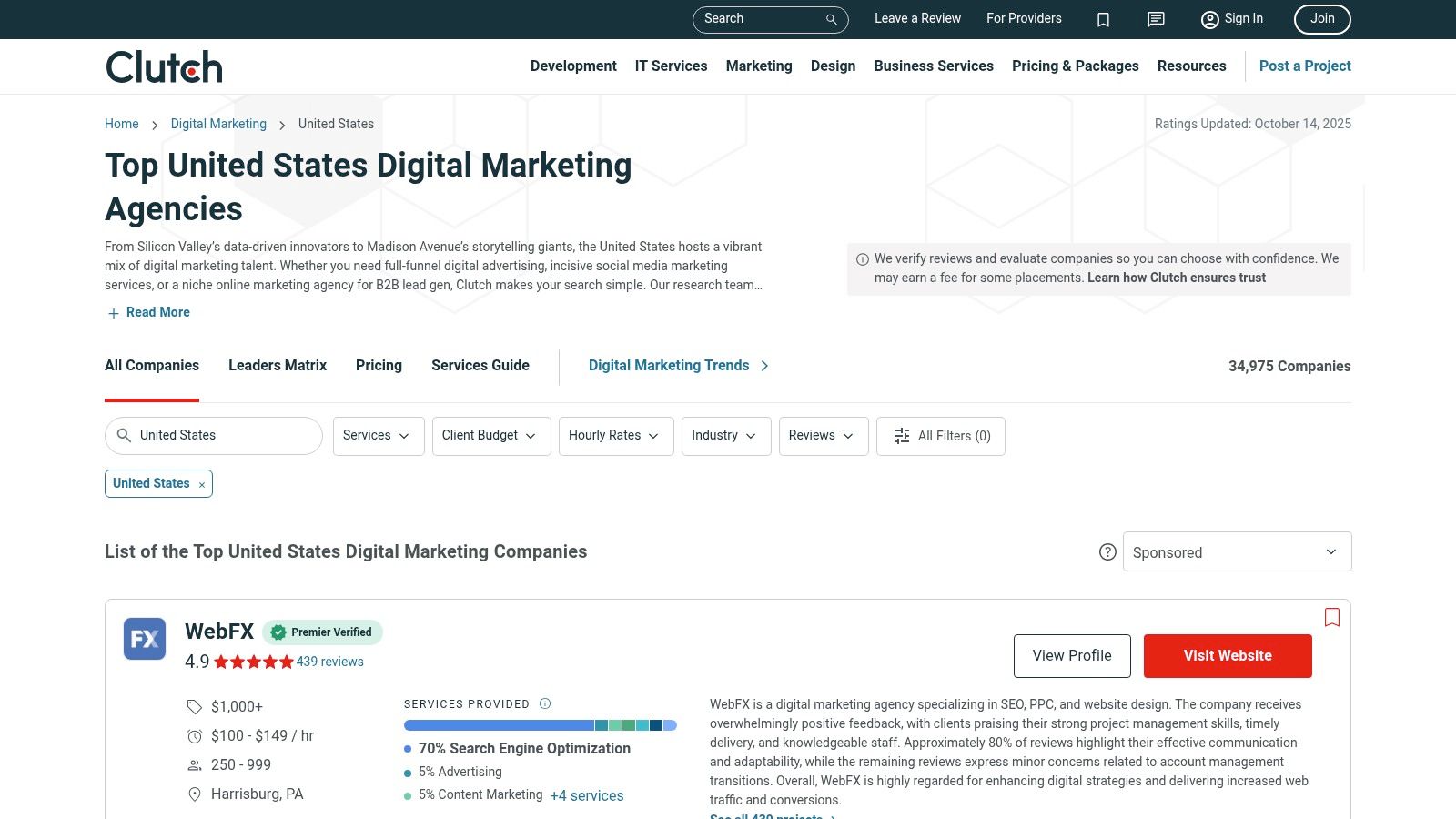Click the search magnifier icon in header
The image size is (1456, 819).
click(831, 19)
